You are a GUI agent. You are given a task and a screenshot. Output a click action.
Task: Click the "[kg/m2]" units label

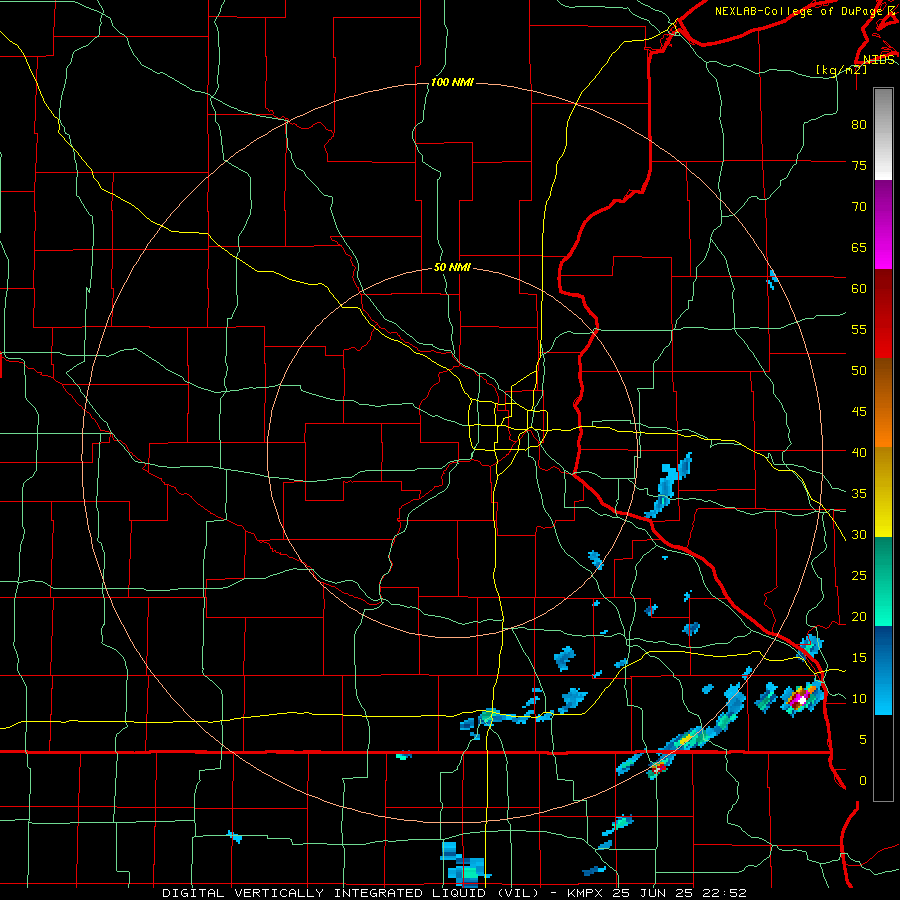841,70
